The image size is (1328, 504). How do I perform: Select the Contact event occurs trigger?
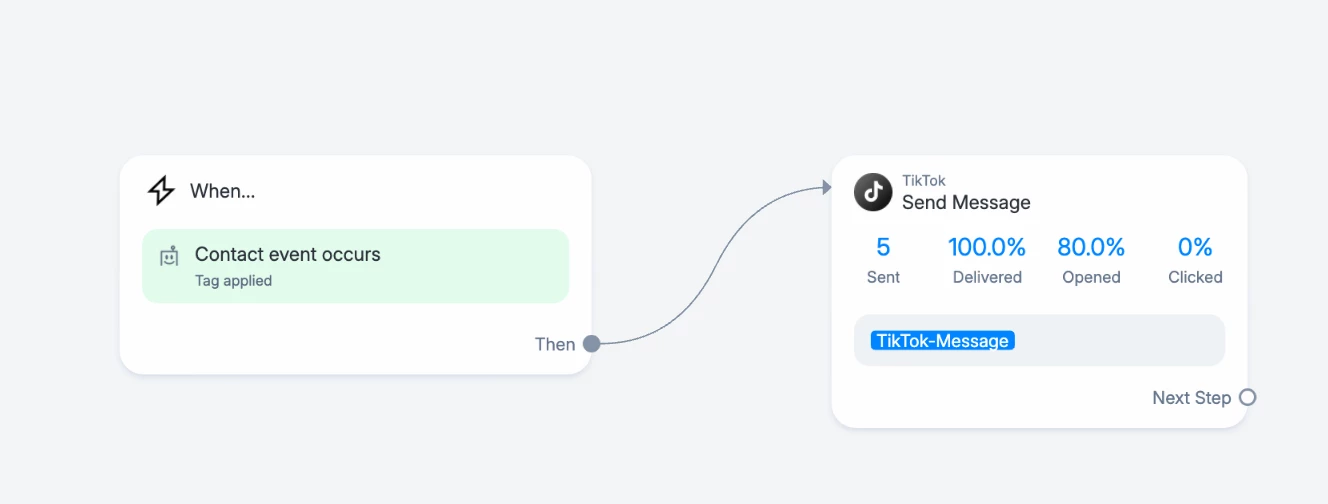pos(356,266)
